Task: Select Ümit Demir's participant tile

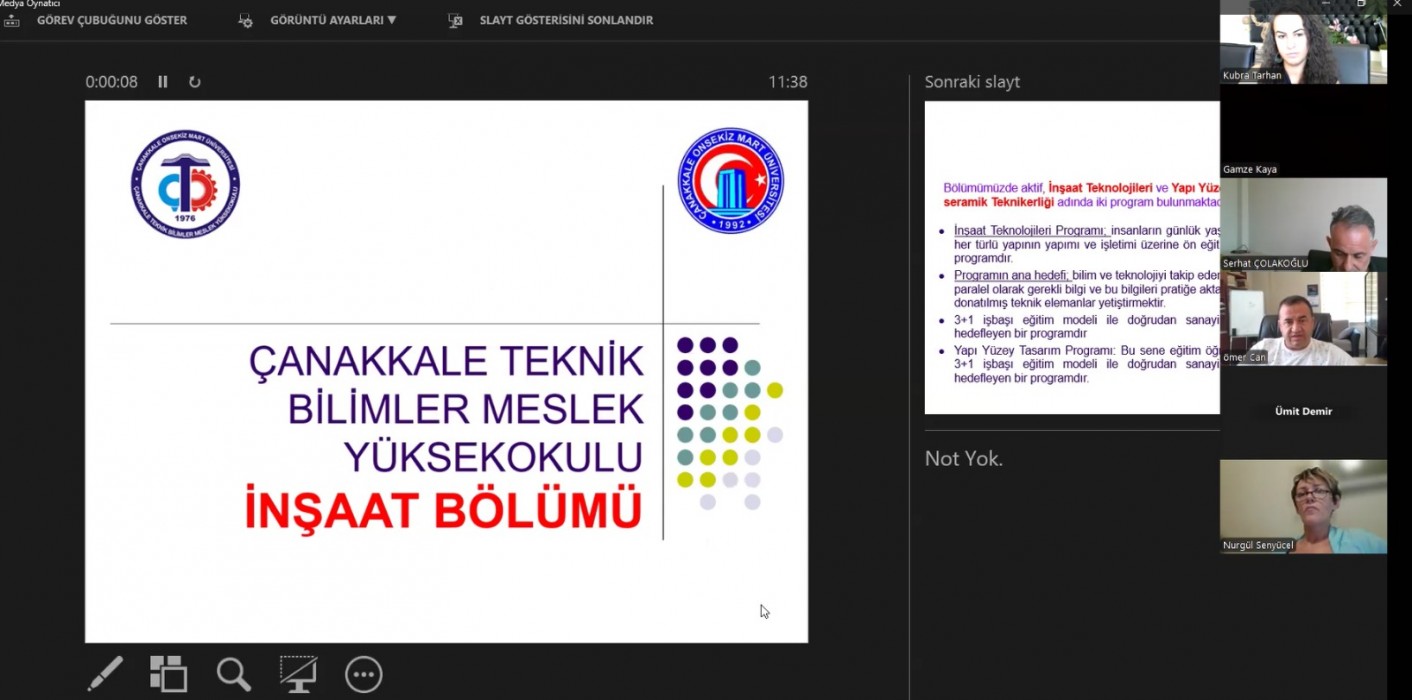Action: point(1303,411)
